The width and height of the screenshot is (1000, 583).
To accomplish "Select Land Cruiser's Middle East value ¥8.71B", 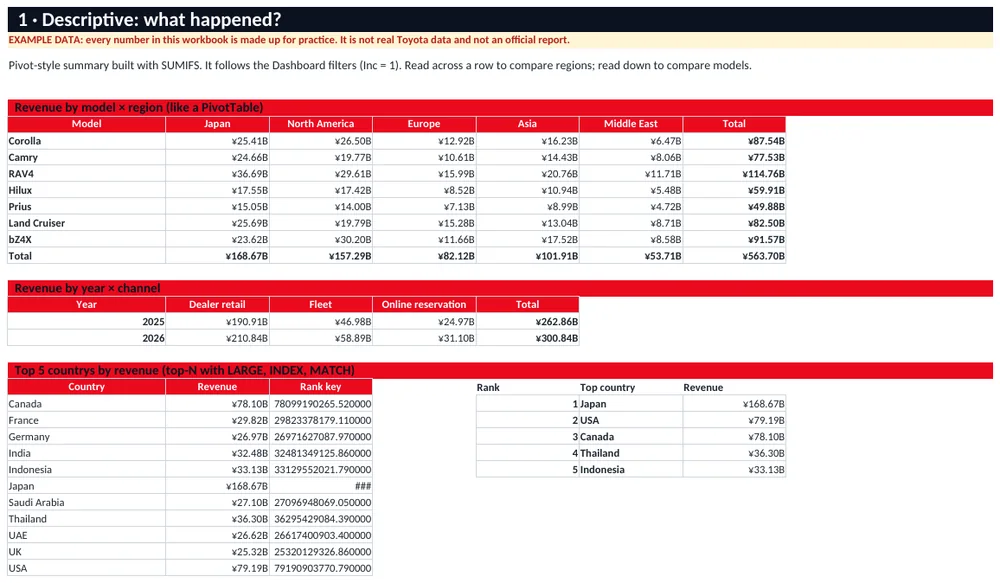I will coord(631,223).
